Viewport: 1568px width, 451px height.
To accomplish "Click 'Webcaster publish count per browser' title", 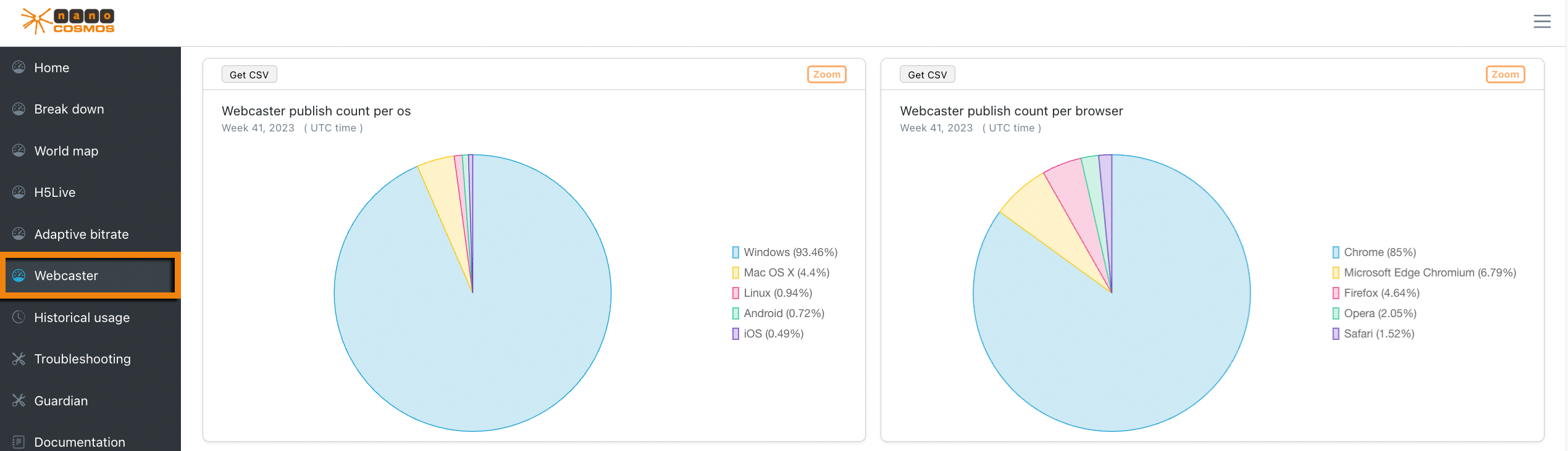I will coord(1012,111).
